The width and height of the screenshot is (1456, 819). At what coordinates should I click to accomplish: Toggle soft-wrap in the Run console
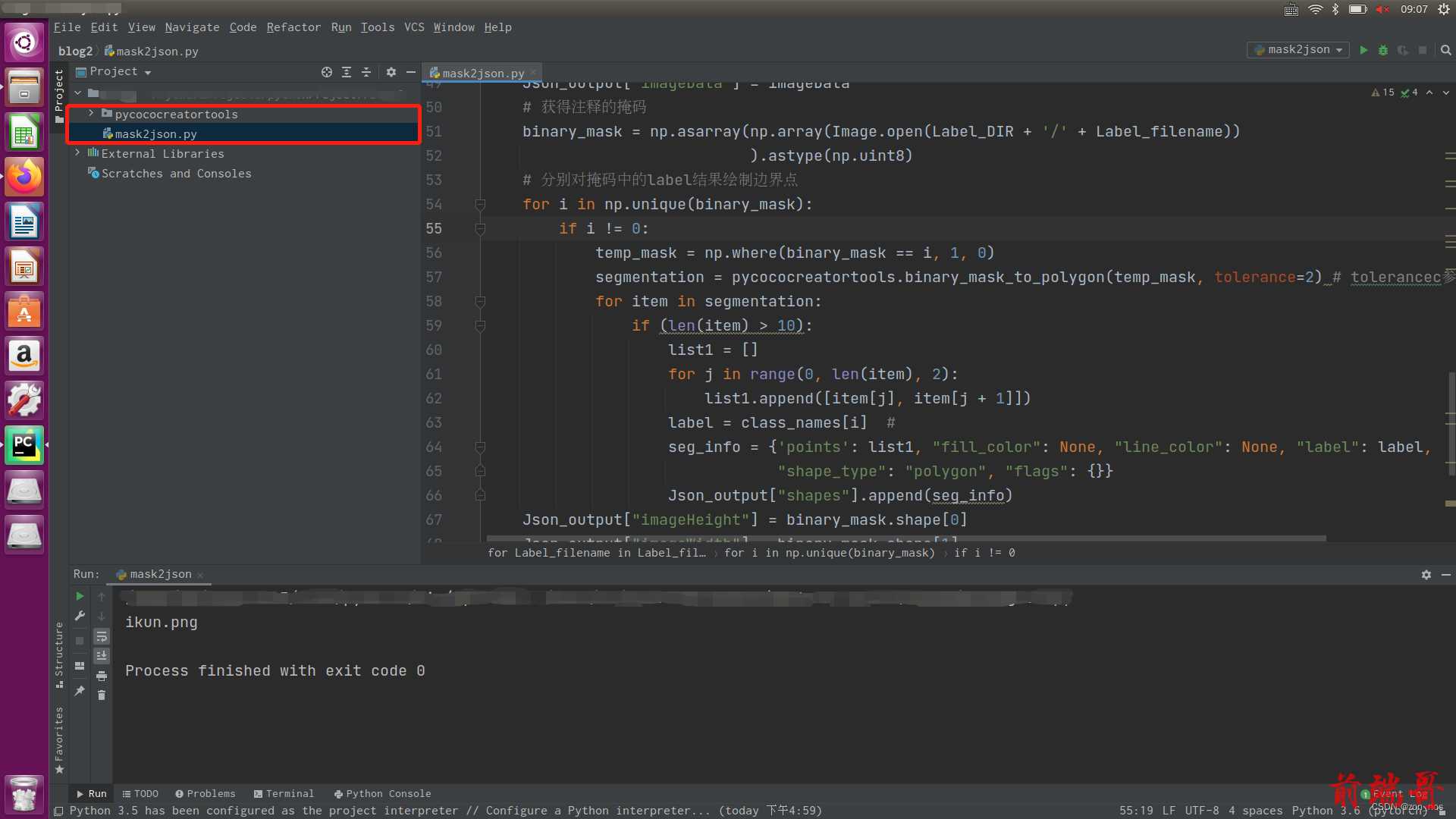[x=102, y=636]
